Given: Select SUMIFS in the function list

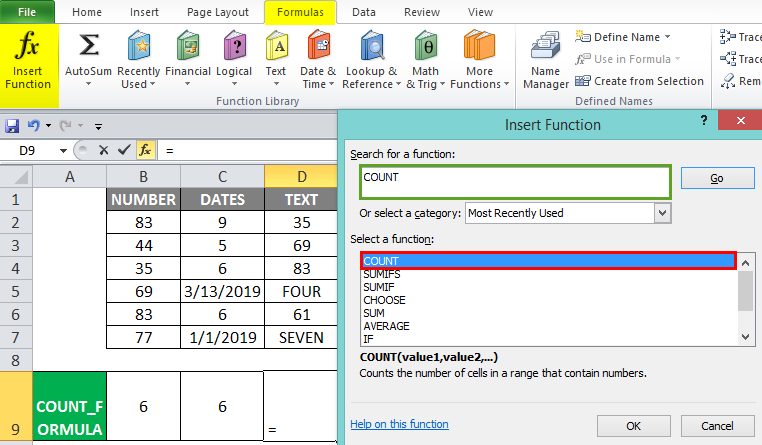Looking at the screenshot, I should [x=548, y=274].
